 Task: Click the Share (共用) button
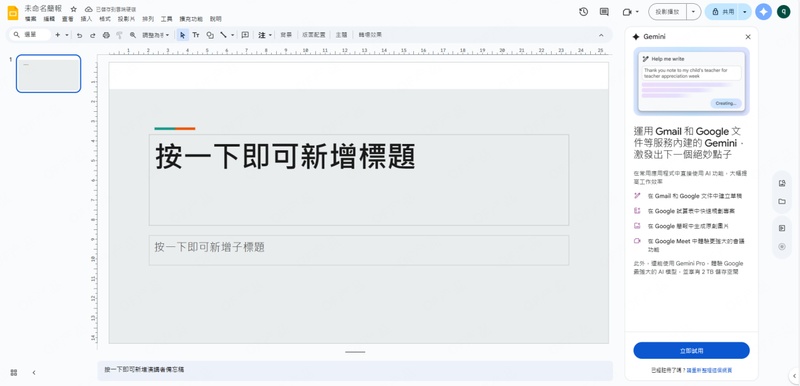pos(722,12)
